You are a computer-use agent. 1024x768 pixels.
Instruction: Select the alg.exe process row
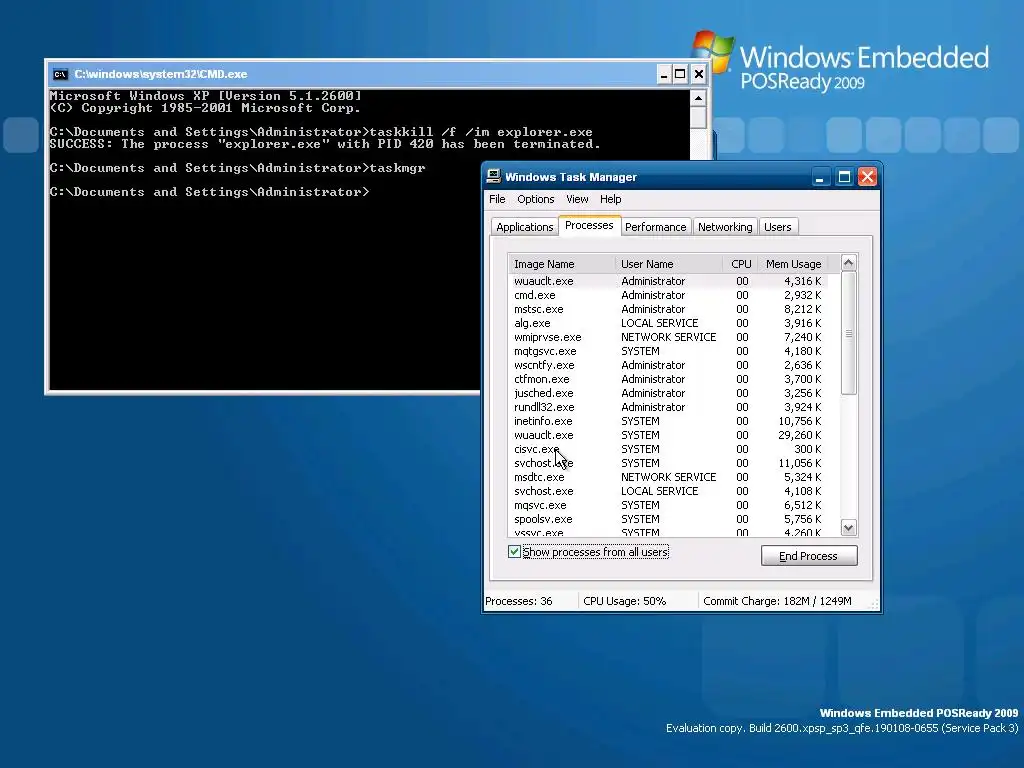click(668, 323)
